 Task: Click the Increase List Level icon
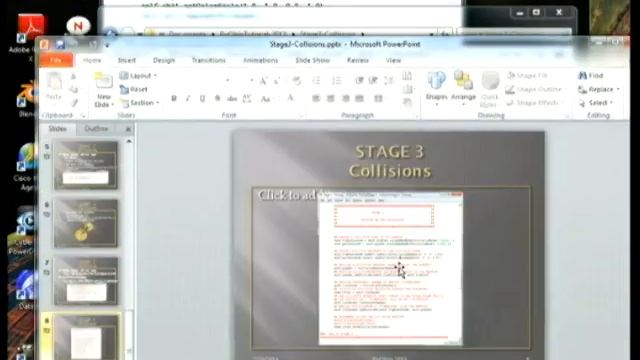point(373,81)
